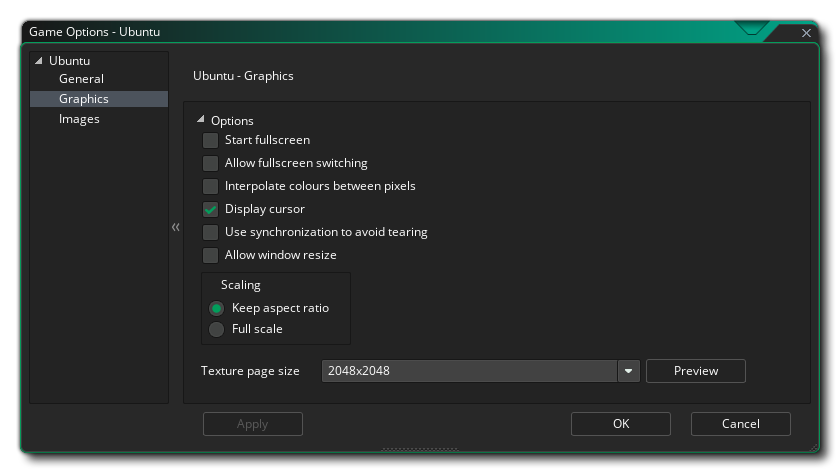
Task: Open the Images settings page
Action: 79,119
